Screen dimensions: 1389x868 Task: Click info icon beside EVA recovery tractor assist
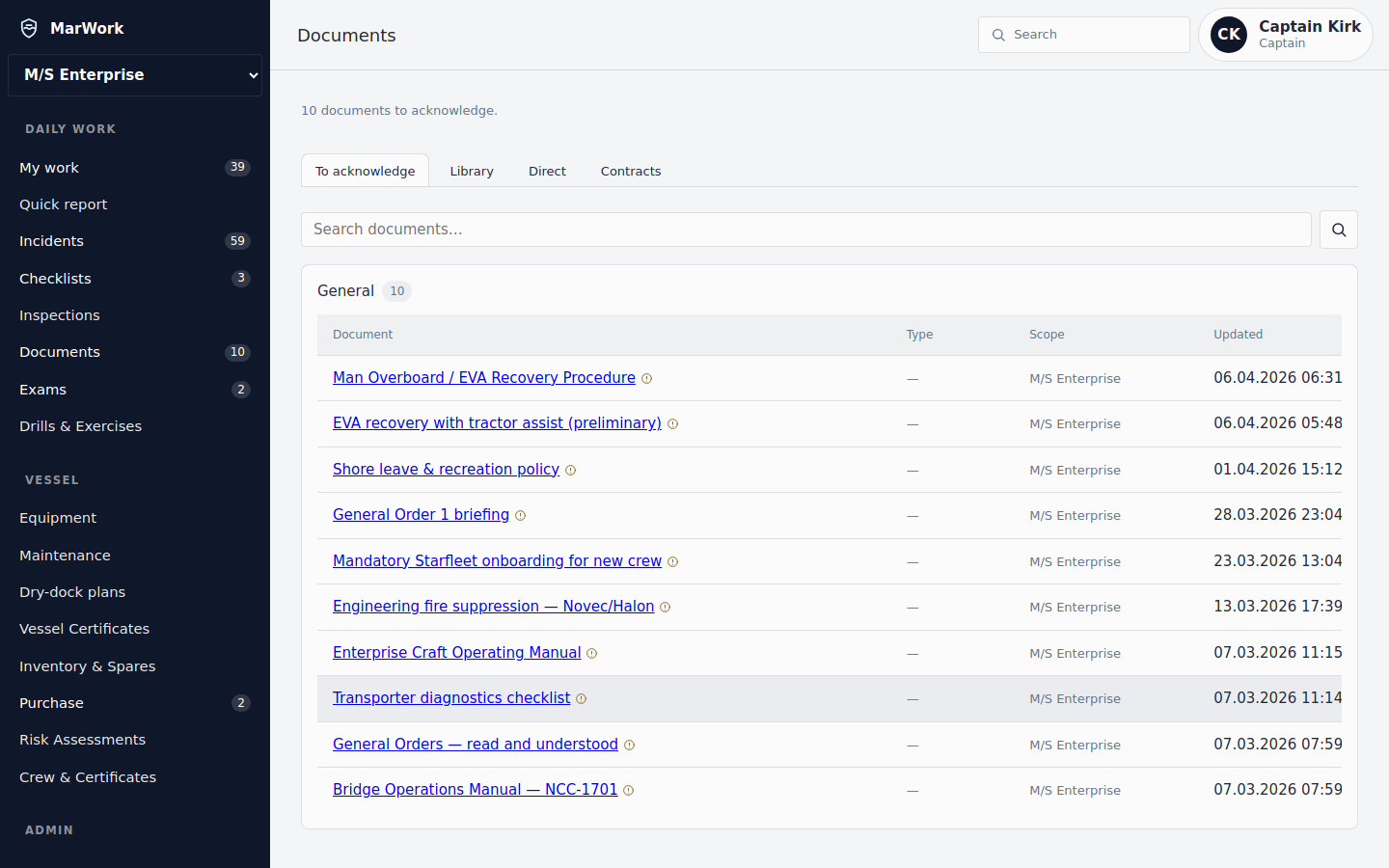point(673,424)
